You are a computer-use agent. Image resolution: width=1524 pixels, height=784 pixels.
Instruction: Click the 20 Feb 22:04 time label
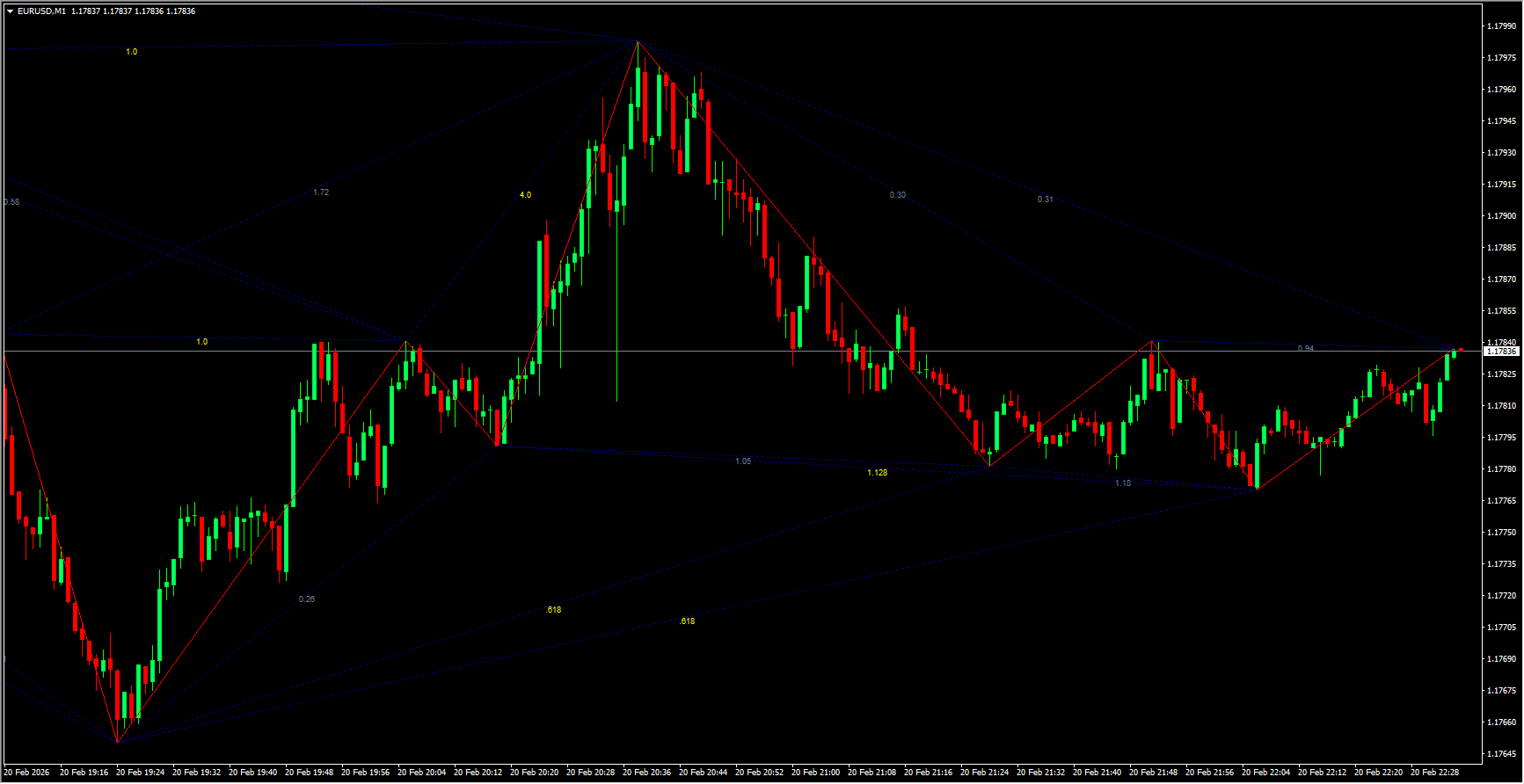(1265, 773)
